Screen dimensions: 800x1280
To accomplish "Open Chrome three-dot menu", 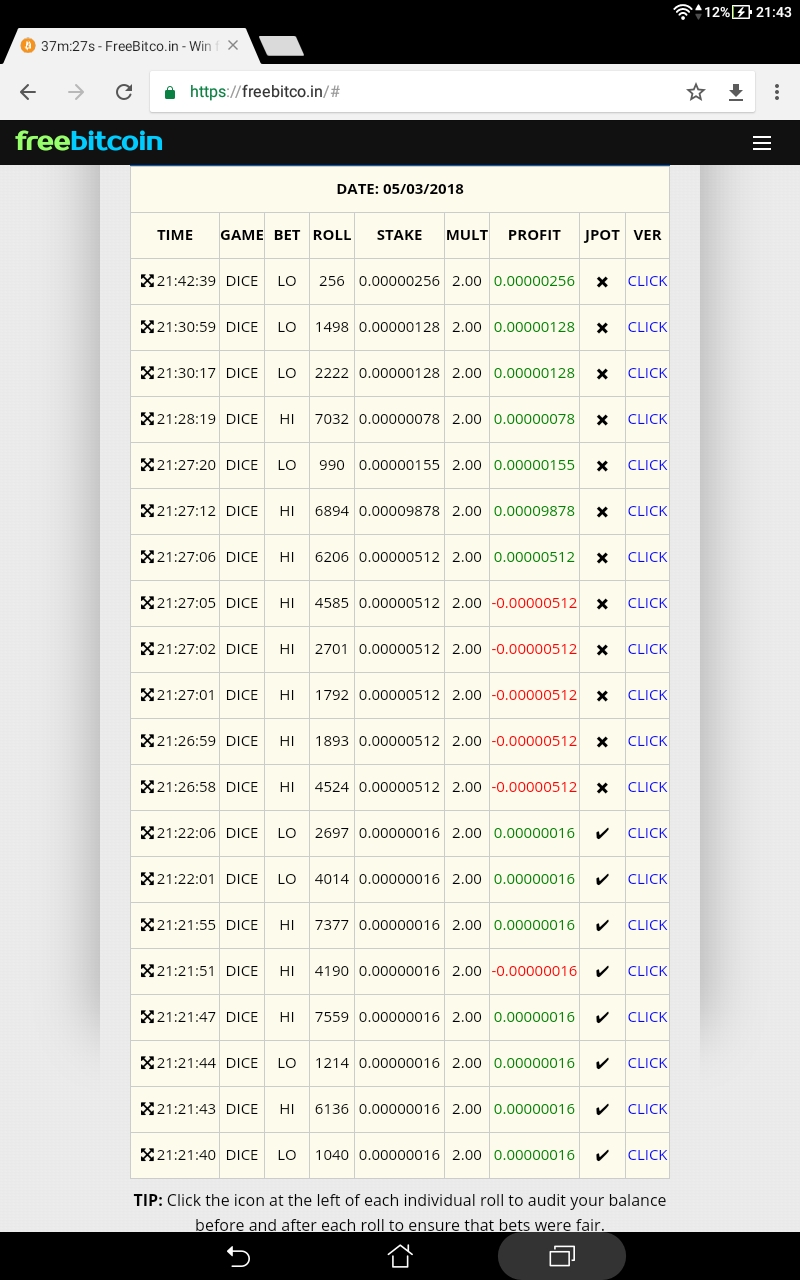I will [x=777, y=92].
